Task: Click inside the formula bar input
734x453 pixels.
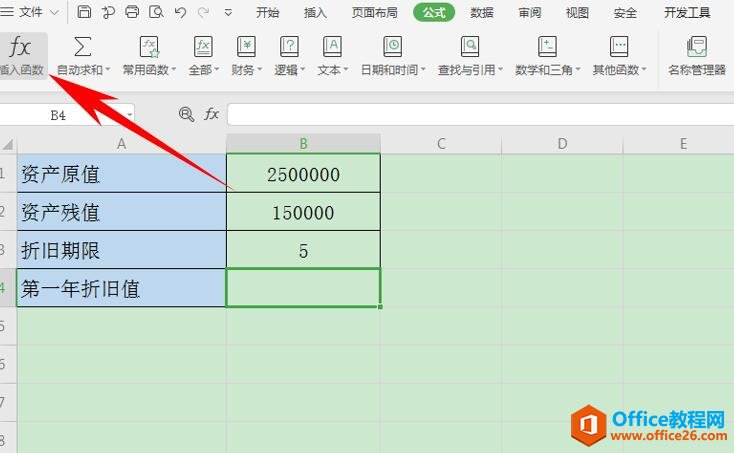Action: click(x=480, y=114)
